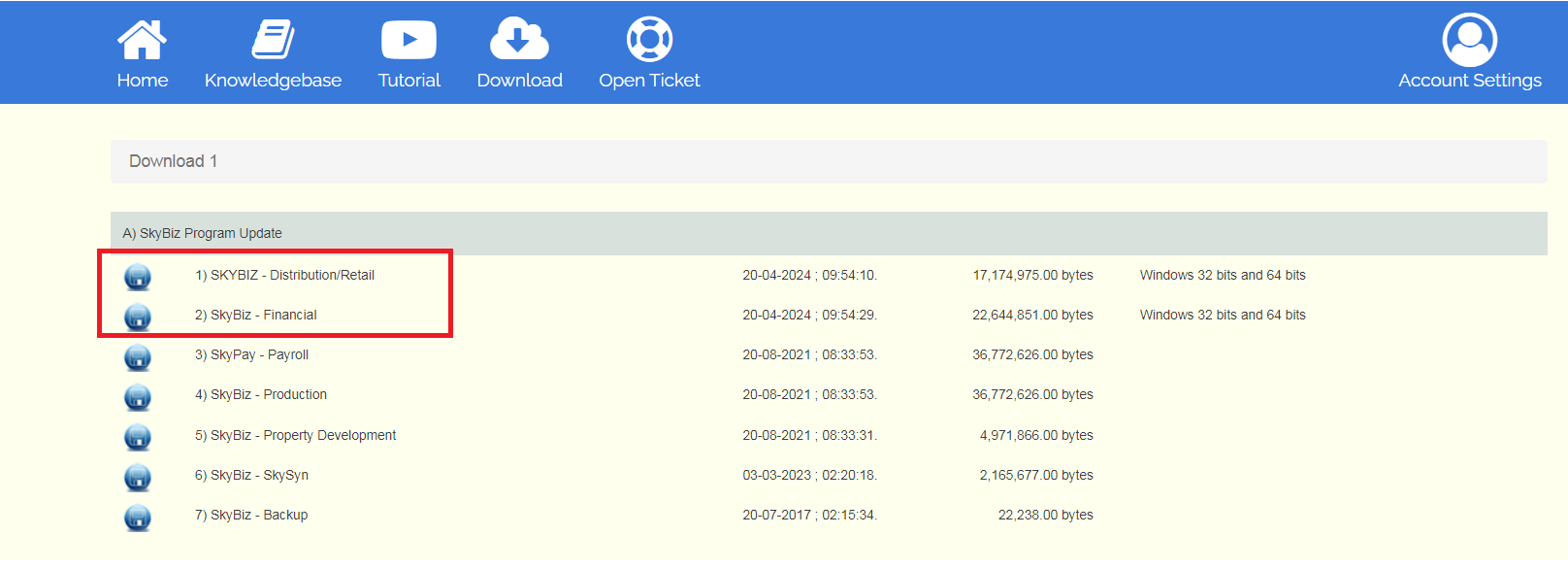Image resolution: width=1568 pixels, height=569 pixels.
Task: Click disk icon for SkyBiz Property Development
Action: tap(138, 437)
